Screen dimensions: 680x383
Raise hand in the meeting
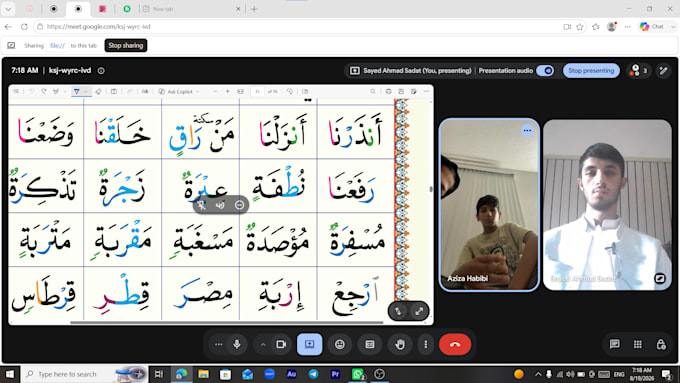pyautogui.click(x=399, y=344)
